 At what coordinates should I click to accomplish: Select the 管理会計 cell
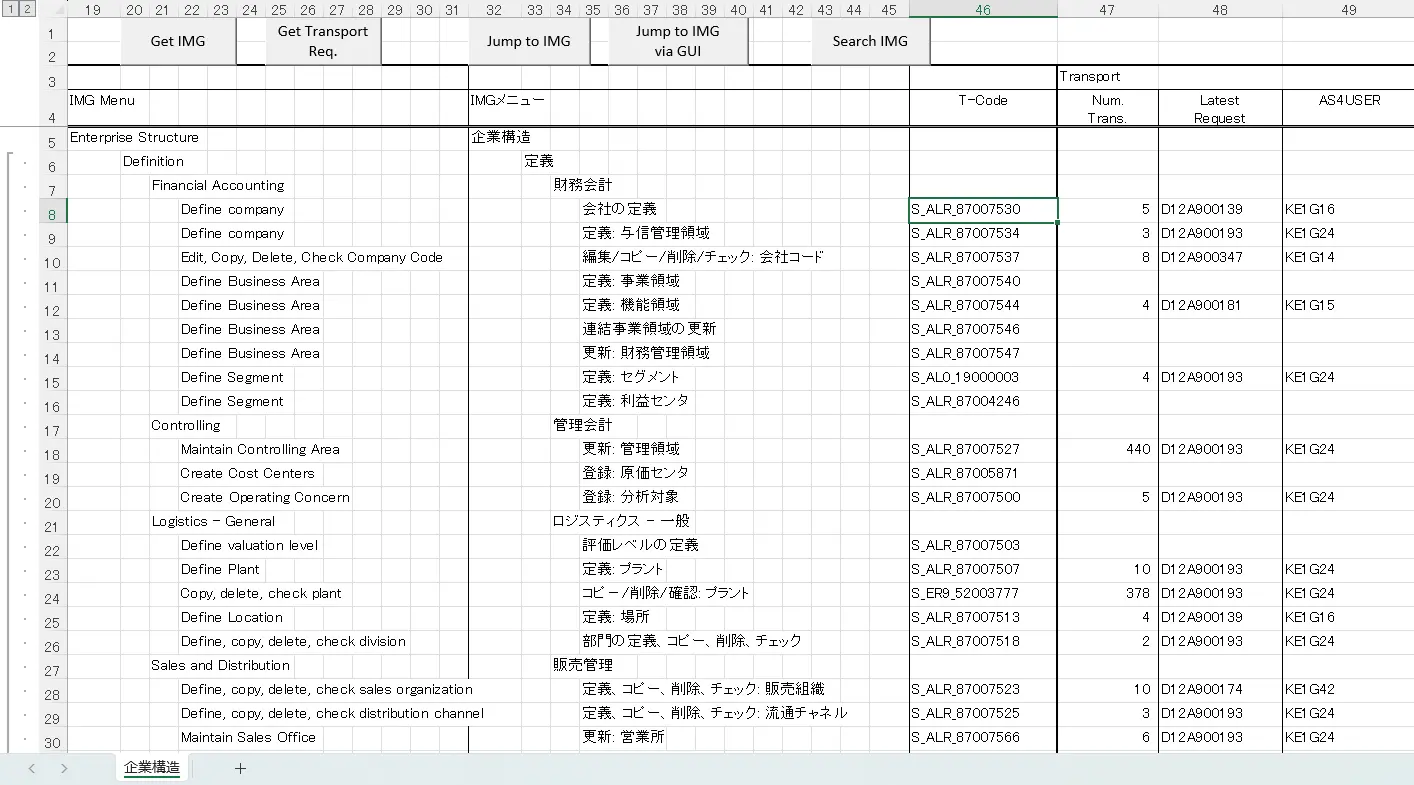tap(582, 426)
